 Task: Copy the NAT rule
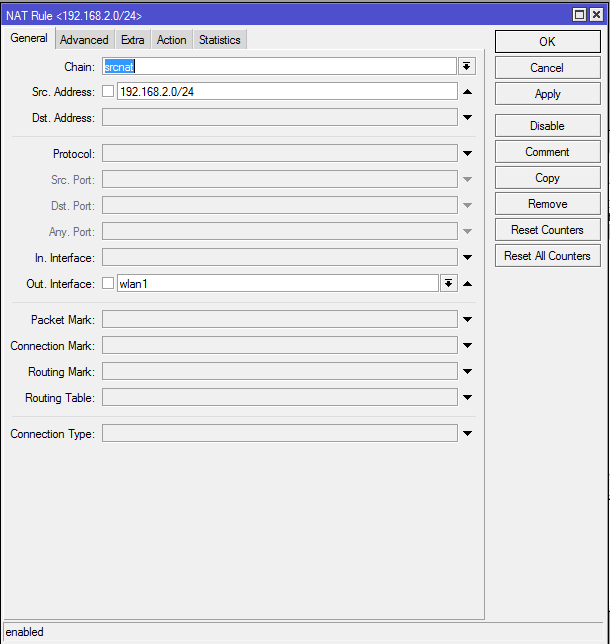tap(548, 178)
